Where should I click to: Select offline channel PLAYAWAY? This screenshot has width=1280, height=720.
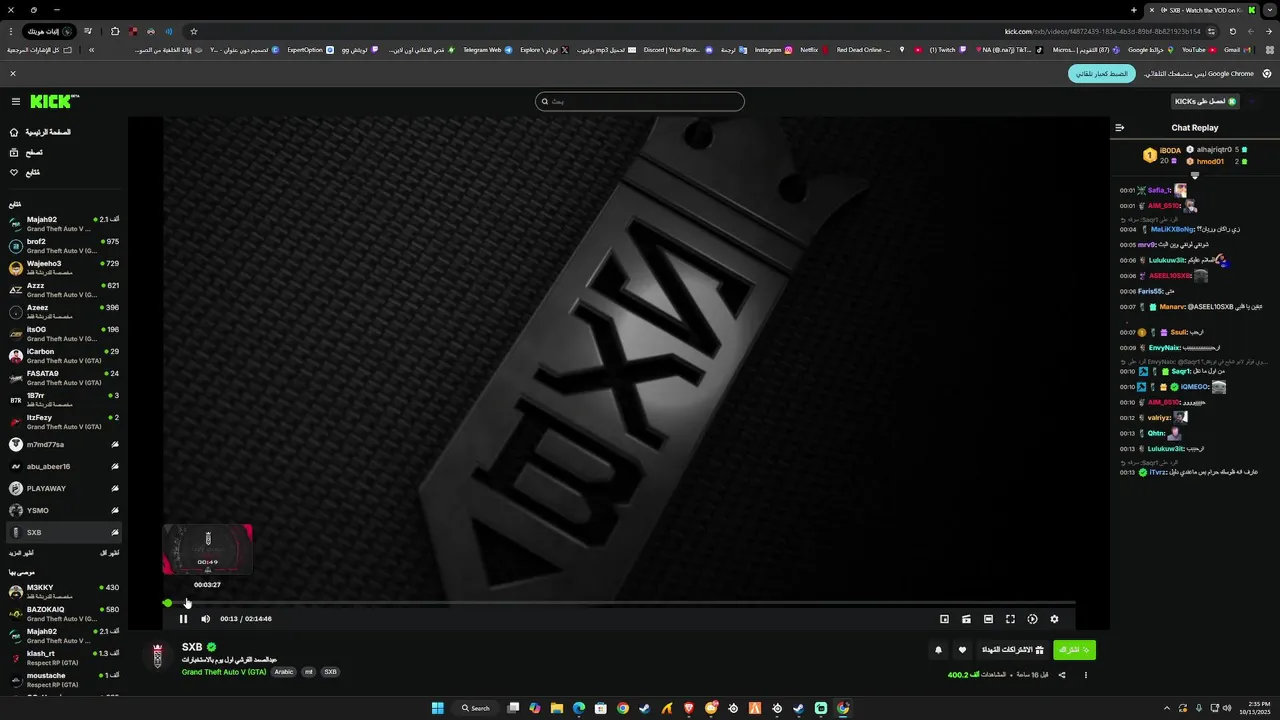point(64,488)
